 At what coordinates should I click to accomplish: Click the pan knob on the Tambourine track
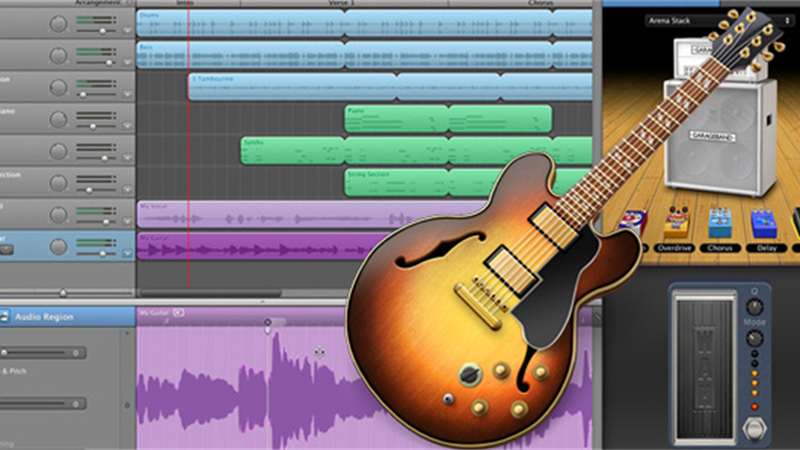point(58,87)
